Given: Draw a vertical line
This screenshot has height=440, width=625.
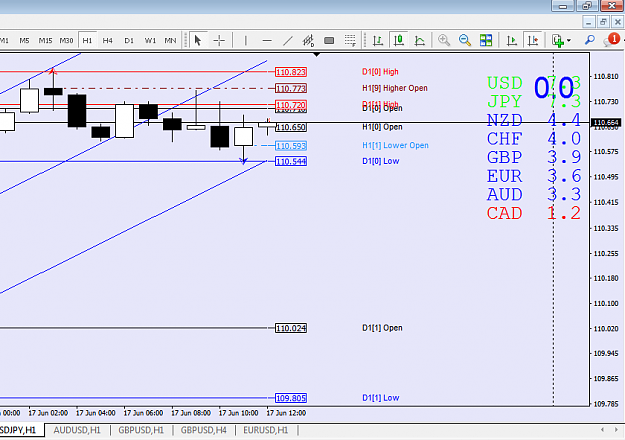Looking at the screenshot, I should point(246,40).
